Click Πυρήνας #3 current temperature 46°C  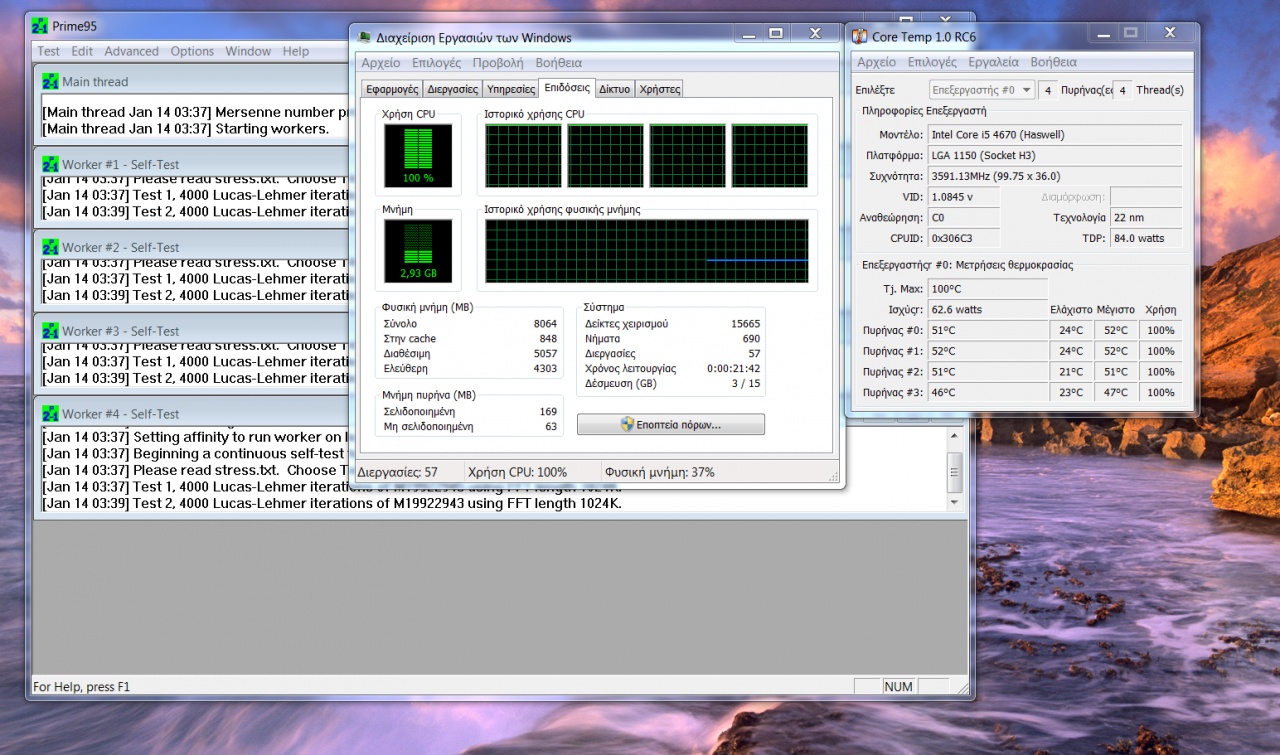(988, 393)
